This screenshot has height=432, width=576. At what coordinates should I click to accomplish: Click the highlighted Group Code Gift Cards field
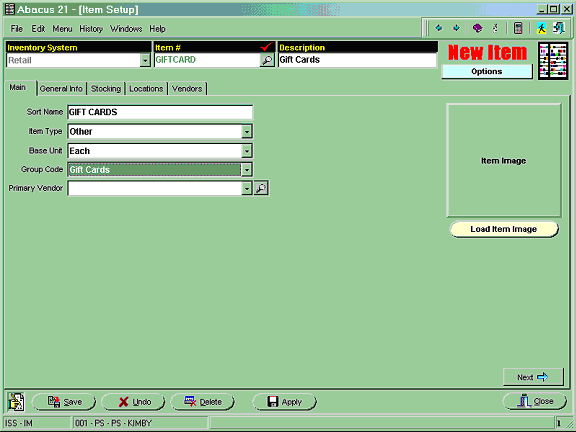155,170
